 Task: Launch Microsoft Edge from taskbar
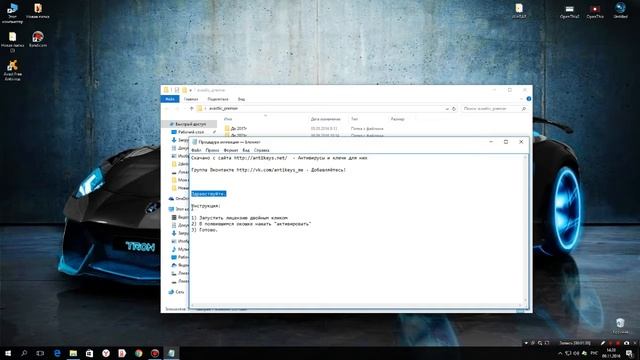[x=57, y=353]
